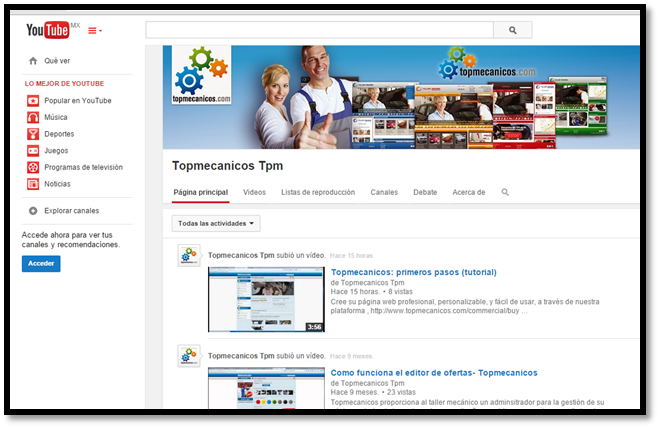
Task: Select the Página principal tab
Action: point(200,193)
